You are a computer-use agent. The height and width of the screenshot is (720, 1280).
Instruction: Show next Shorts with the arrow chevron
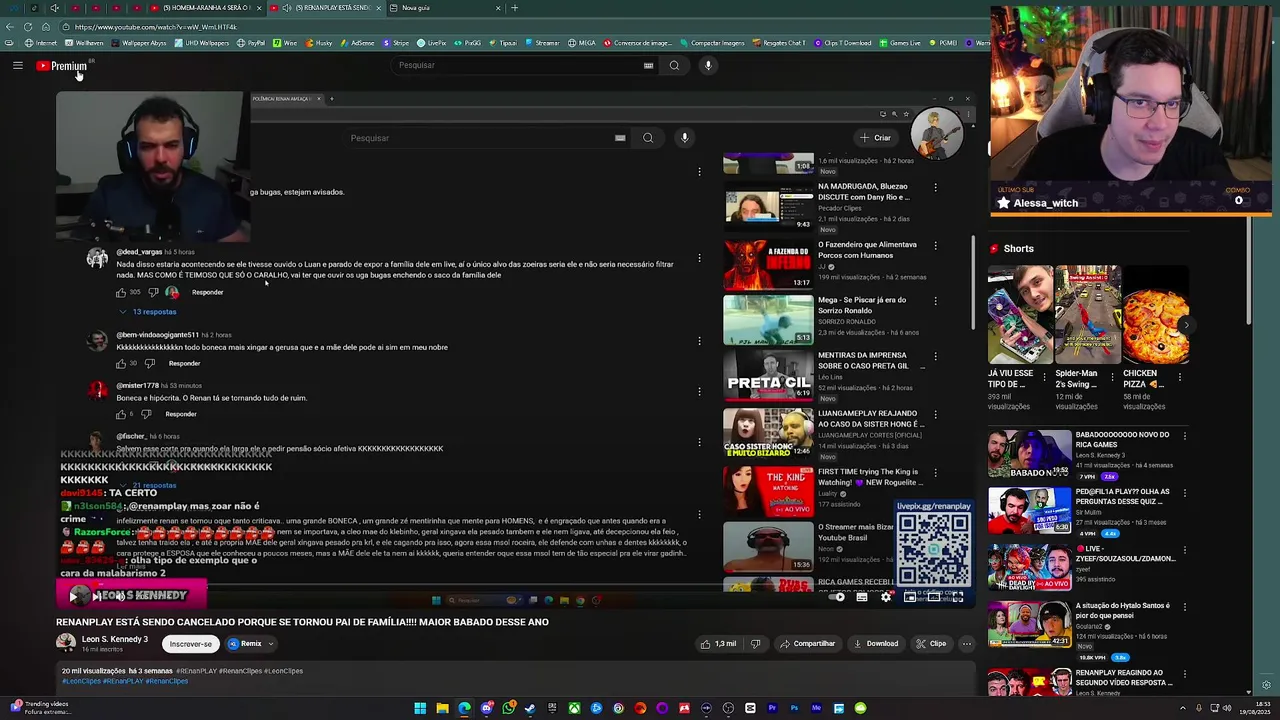click(1186, 325)
